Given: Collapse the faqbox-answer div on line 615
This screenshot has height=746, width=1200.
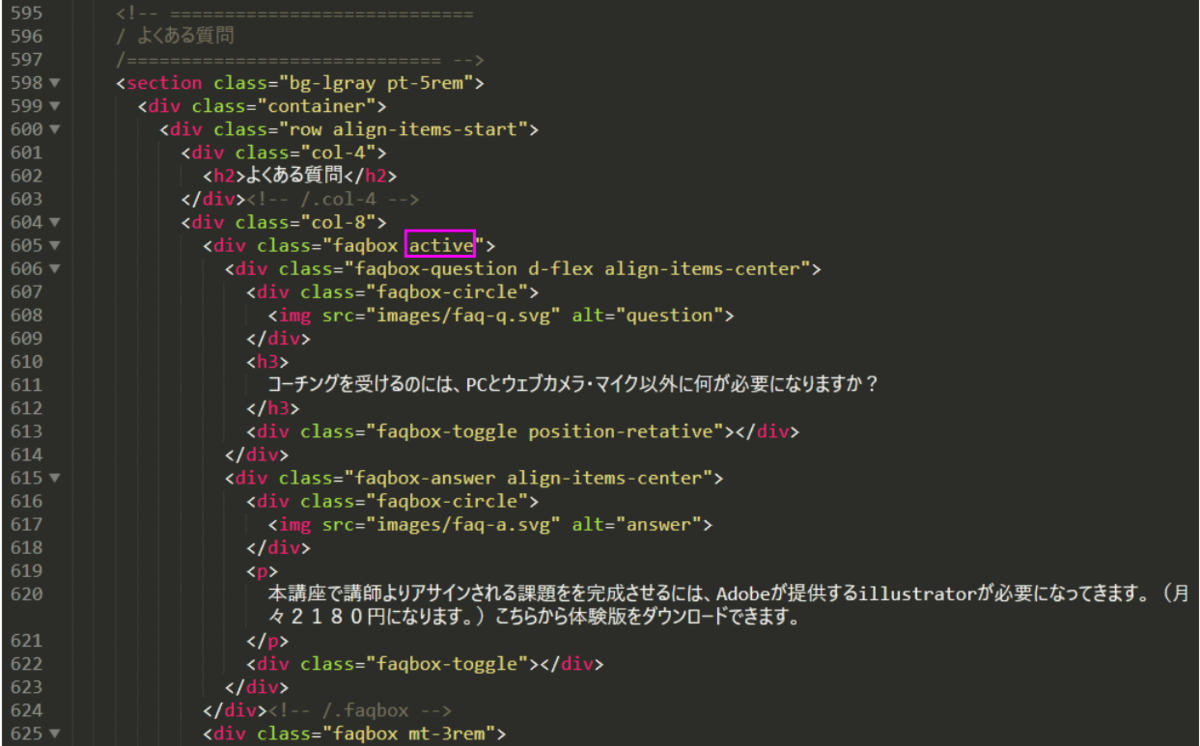Looking at the screenshot, I should 54,478.
